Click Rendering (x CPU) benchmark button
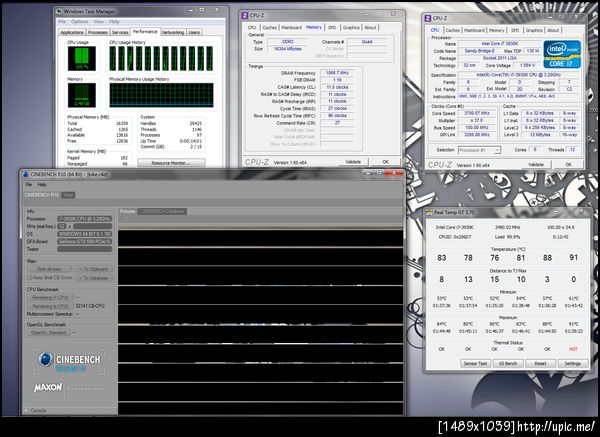 click(51, 306)
